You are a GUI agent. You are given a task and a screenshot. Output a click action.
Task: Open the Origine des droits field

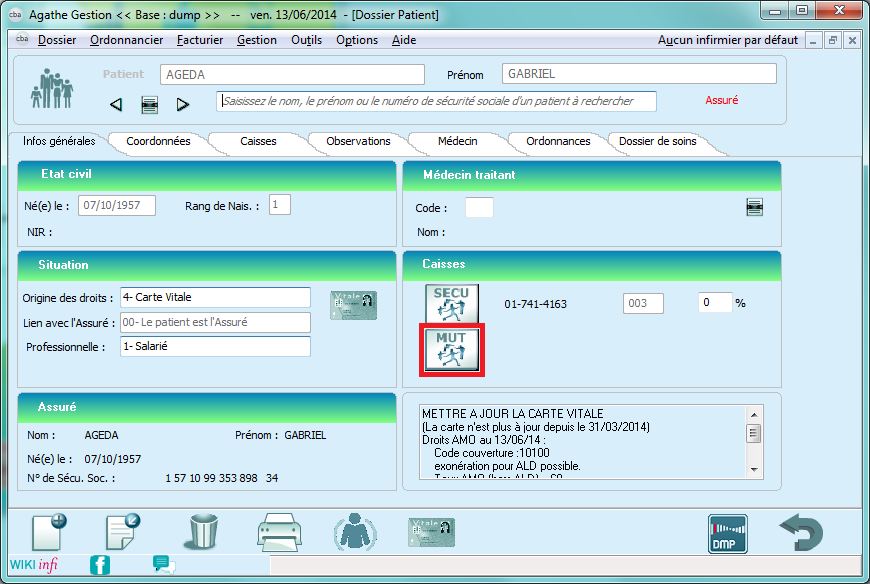tap(215, 297)
